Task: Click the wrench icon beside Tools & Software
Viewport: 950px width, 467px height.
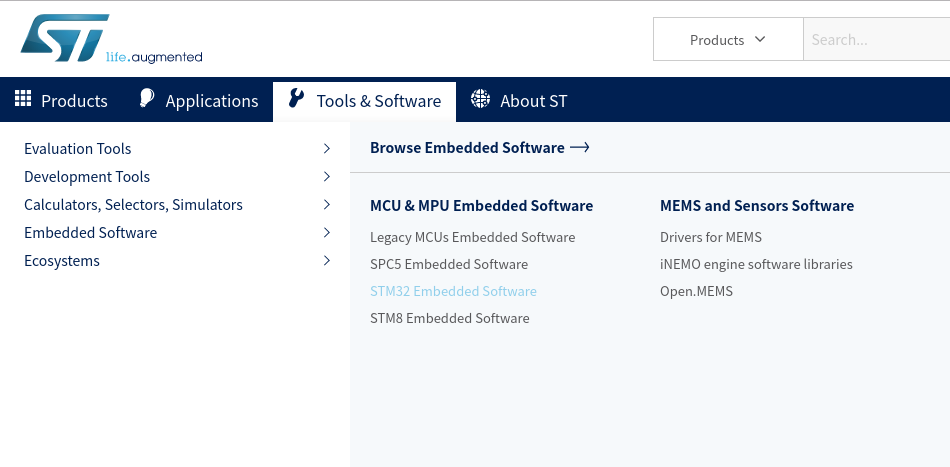Action: (296, 98)
